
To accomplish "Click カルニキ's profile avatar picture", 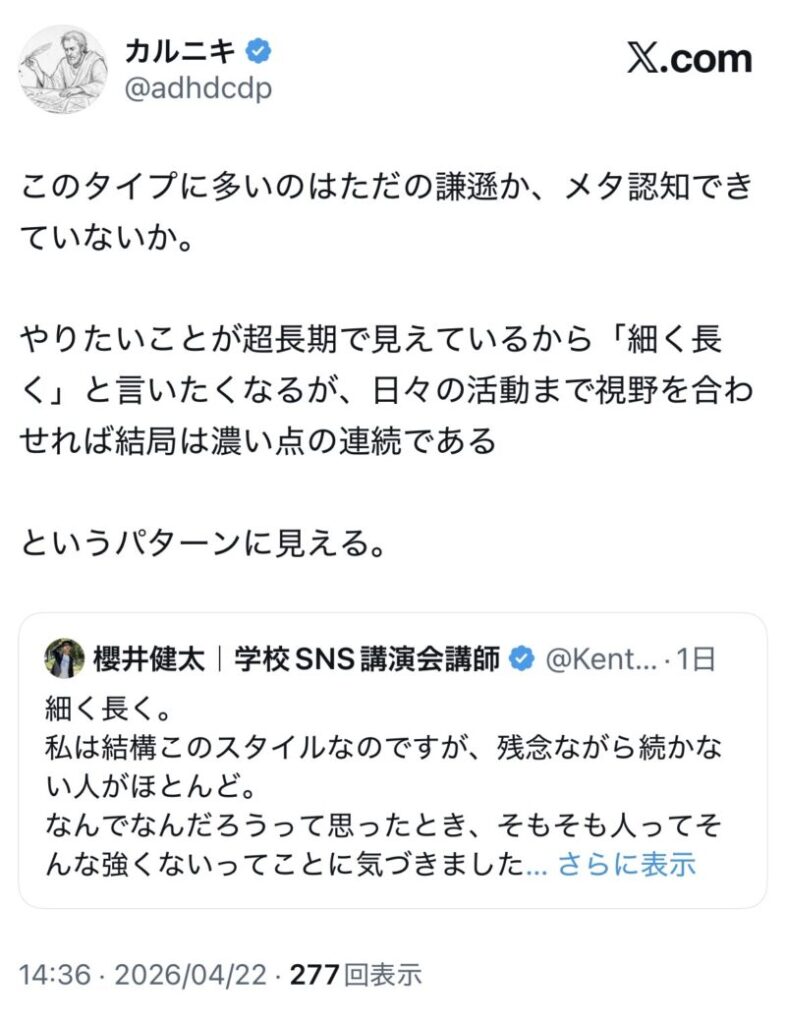I will click(x=63, y=68).
